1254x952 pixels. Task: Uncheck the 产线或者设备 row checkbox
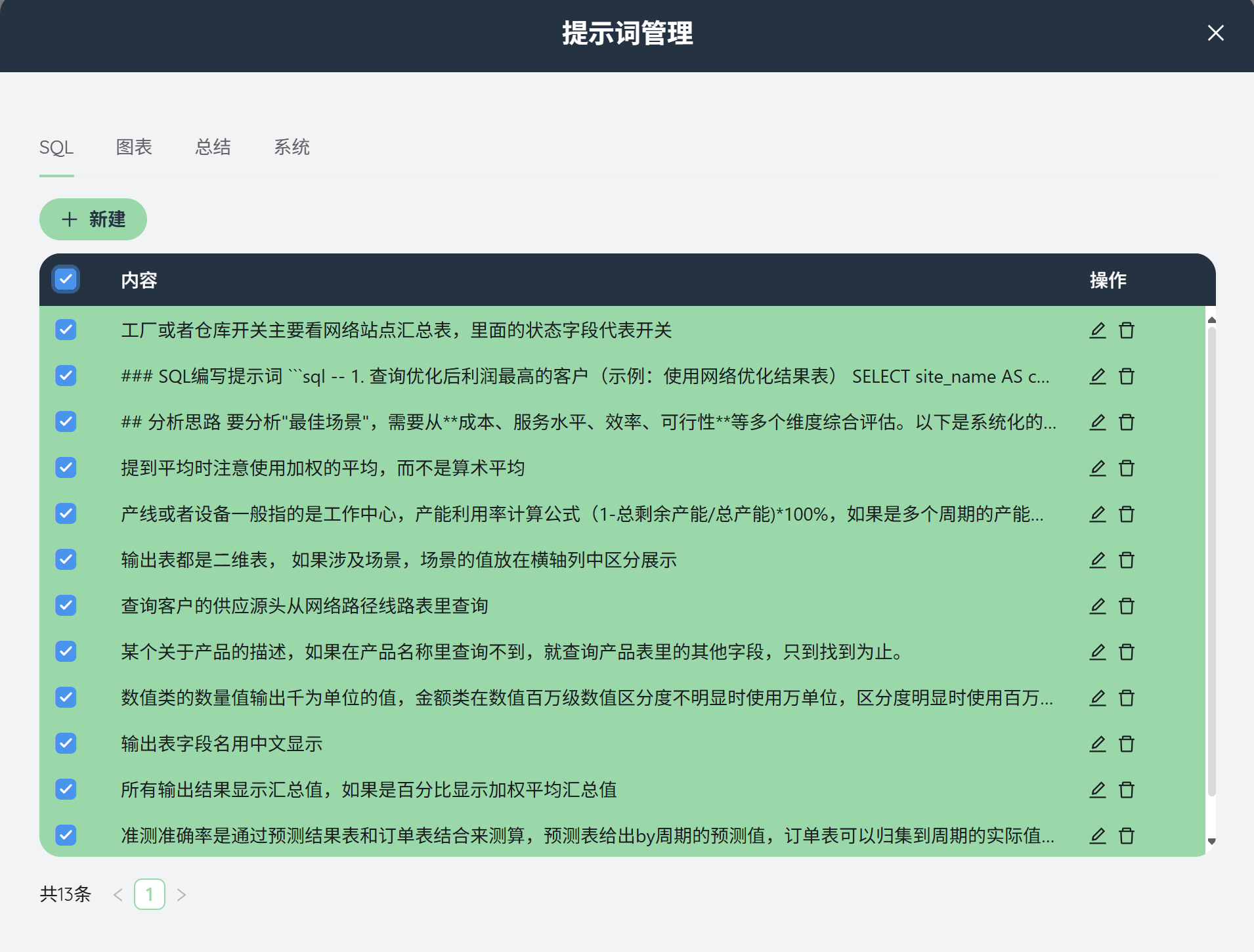[x=66, y=513]
